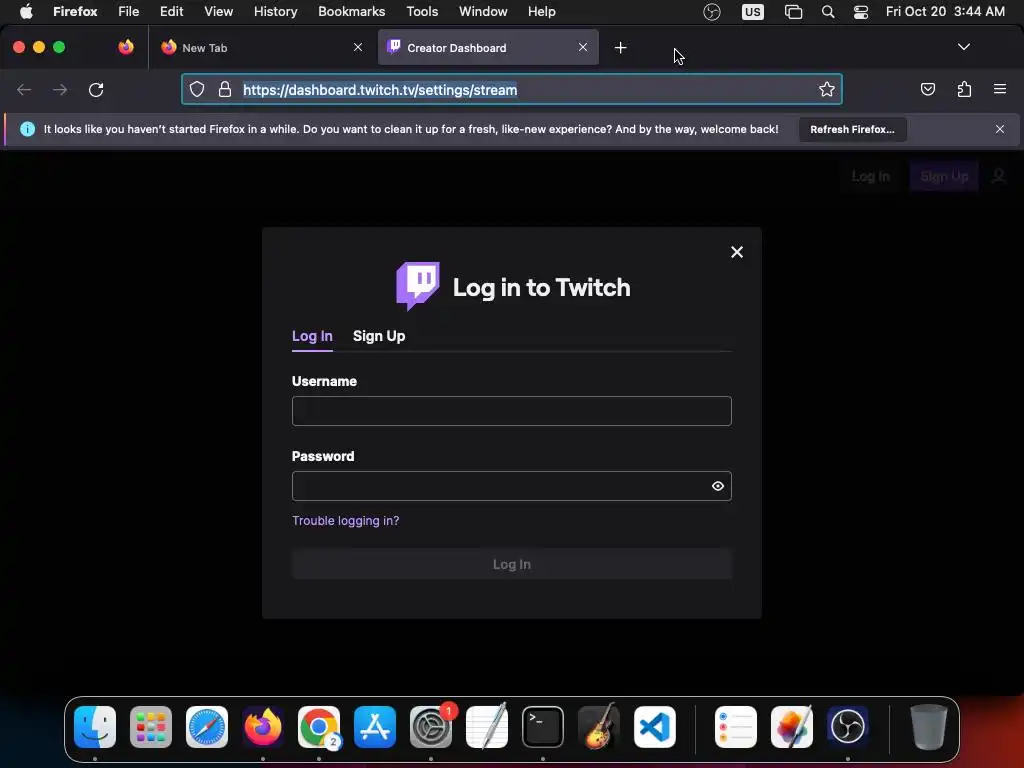Open Spotlight search
Image resolution: width=1024 pixels, height=768 pixels.
point(827,12)
